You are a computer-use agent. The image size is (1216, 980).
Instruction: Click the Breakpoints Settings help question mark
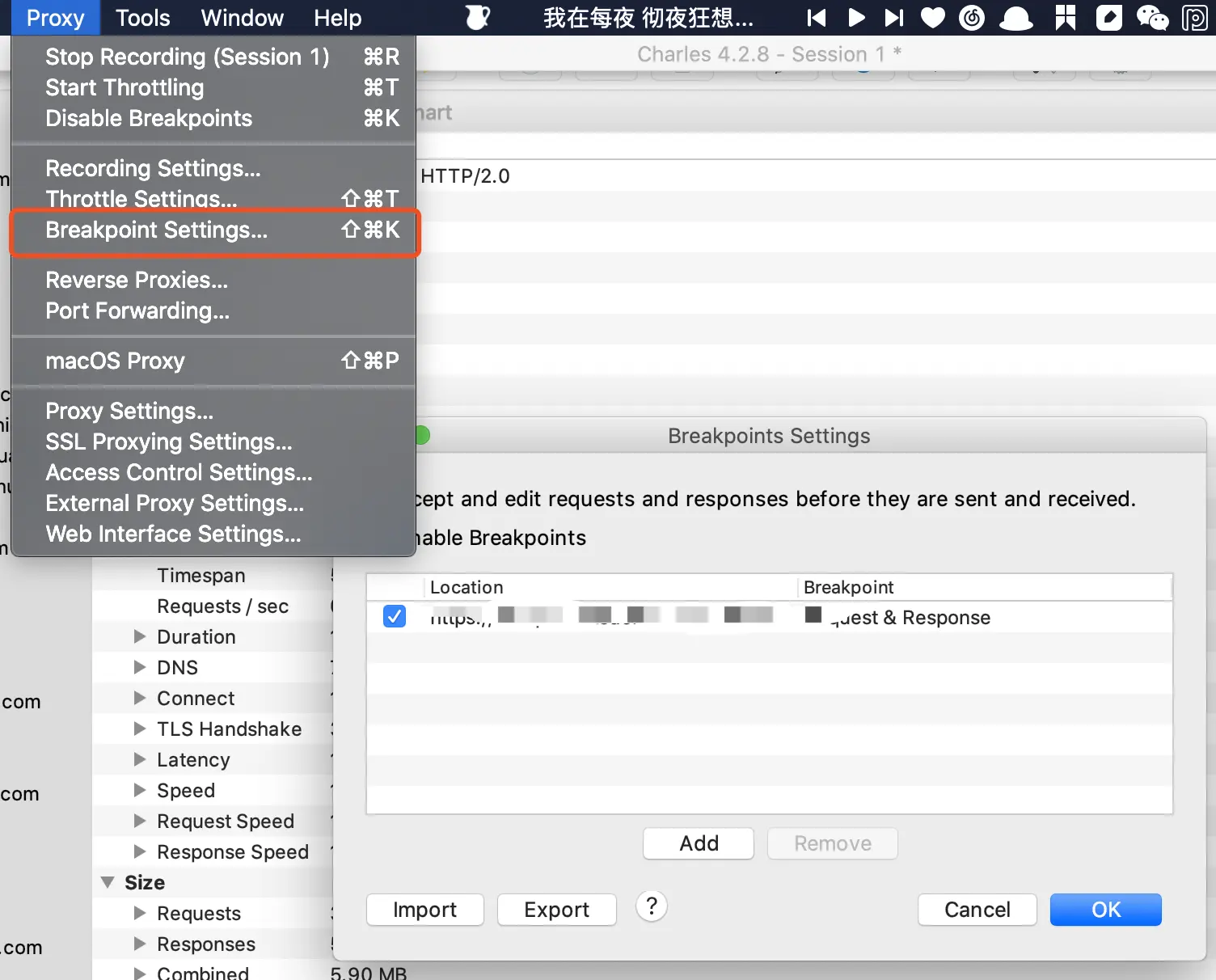point(652,906)
